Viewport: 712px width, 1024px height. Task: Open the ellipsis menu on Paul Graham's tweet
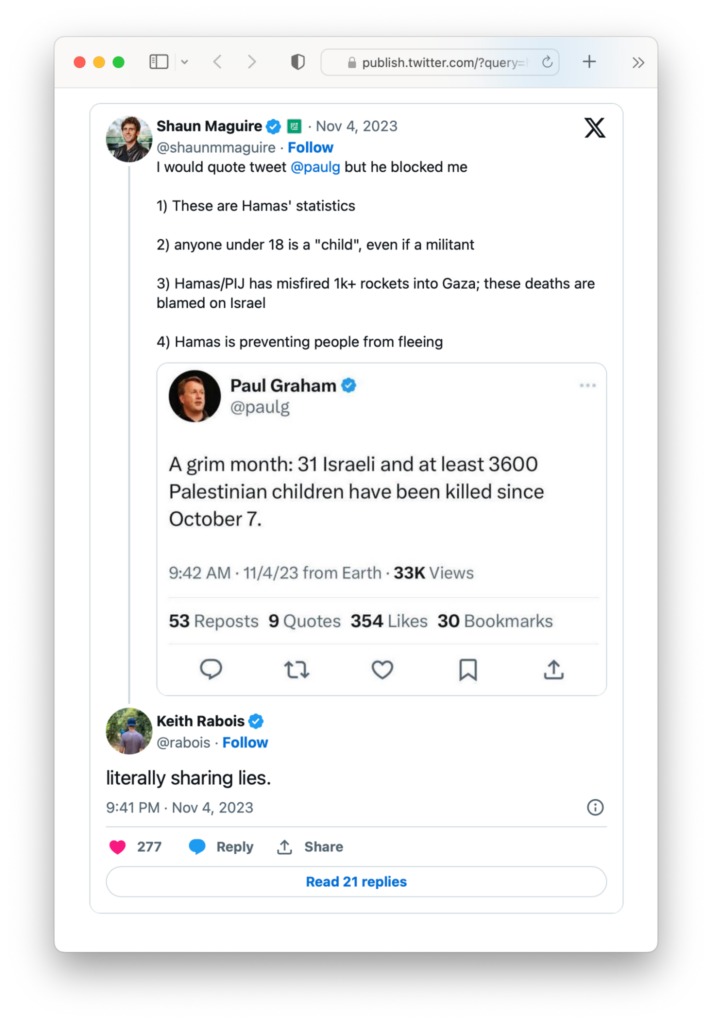[x=588, y=384]
